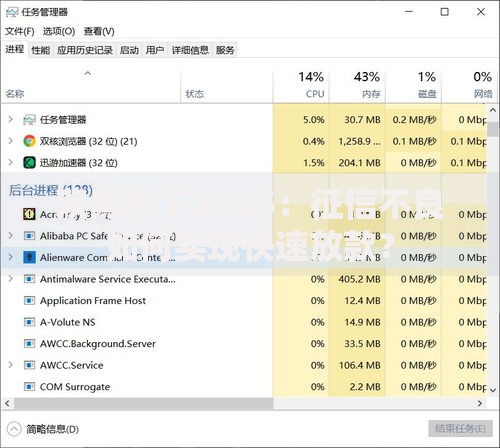Click the 204.1 MB memory value
The image size is (500, 448).
point(360,163)
